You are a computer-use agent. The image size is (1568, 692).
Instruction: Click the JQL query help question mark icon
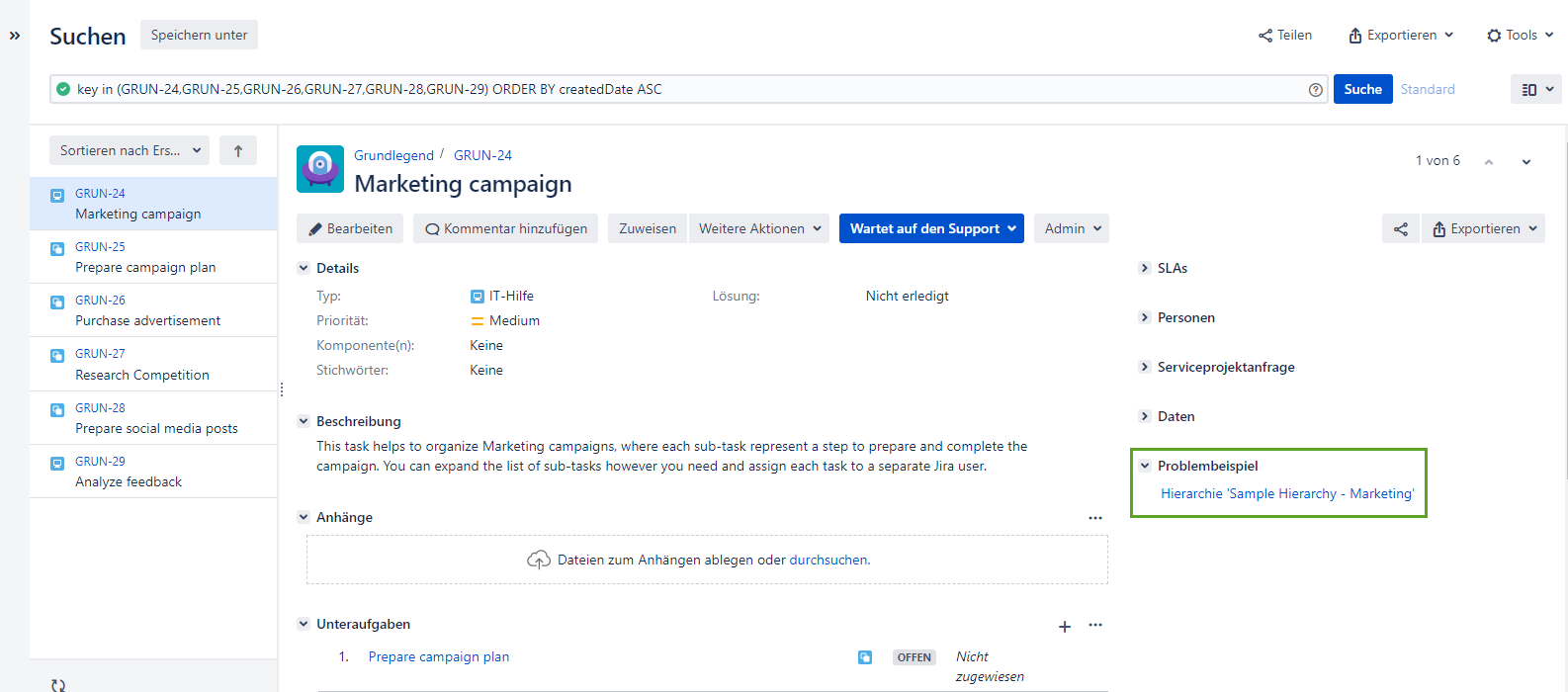[x=1315, y=90]
